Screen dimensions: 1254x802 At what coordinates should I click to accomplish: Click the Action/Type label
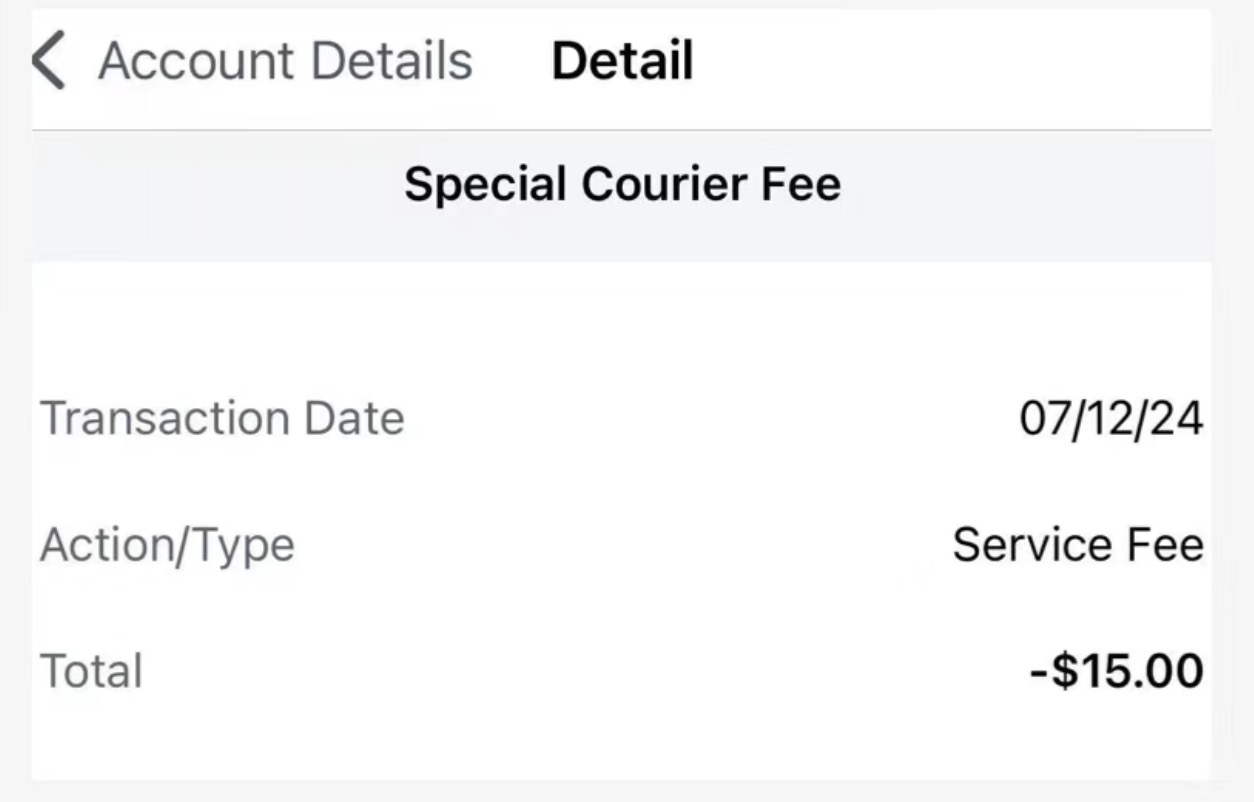click(167, 545)
